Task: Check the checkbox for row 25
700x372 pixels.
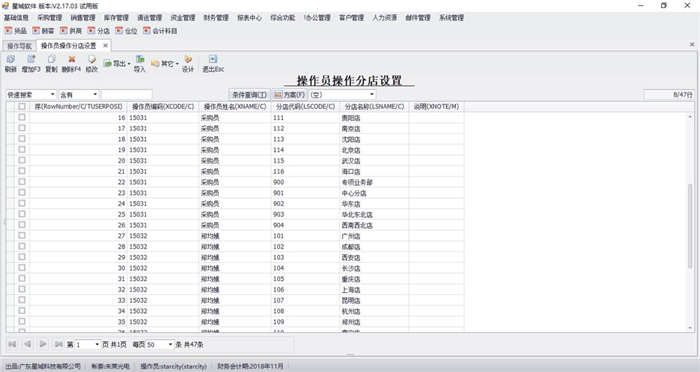Action: click(21, 214)
